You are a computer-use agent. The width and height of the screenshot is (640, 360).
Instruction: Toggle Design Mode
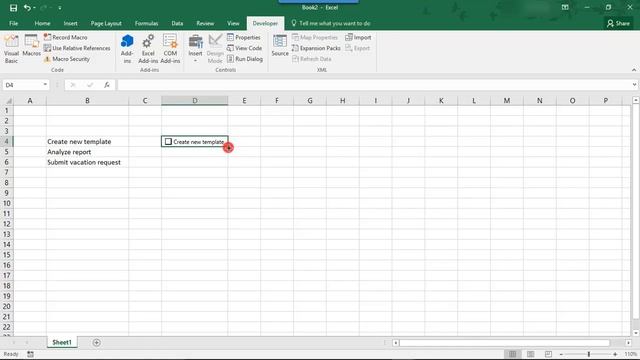tap(215, 49)
